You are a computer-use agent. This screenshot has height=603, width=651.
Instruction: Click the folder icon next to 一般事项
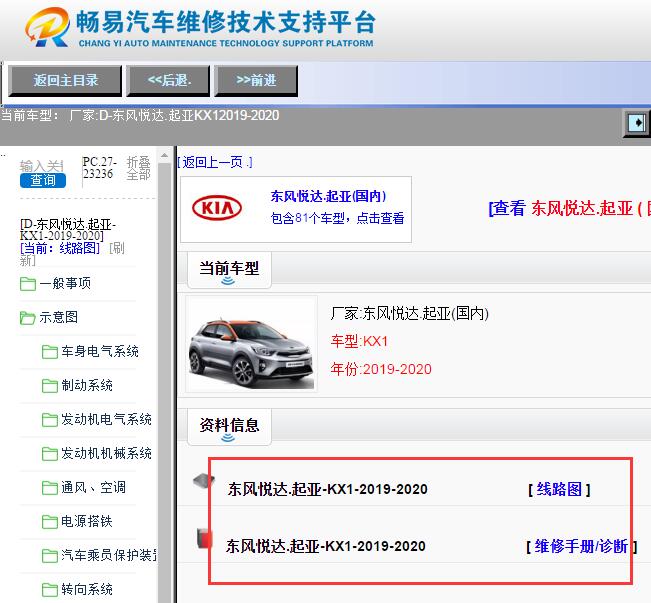(x=28, y=284)
